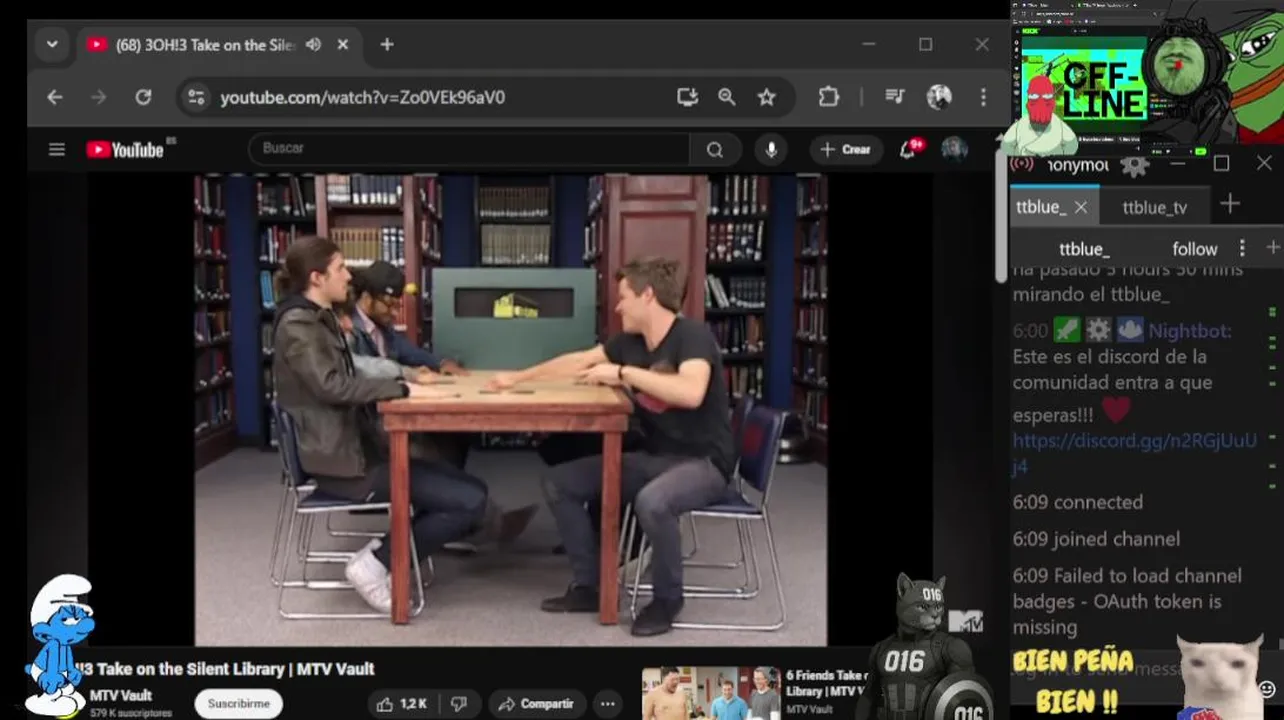The width and height of the screenshot is (1284, 720).
Task: Click the Crear button
Action: click(846, 149)
